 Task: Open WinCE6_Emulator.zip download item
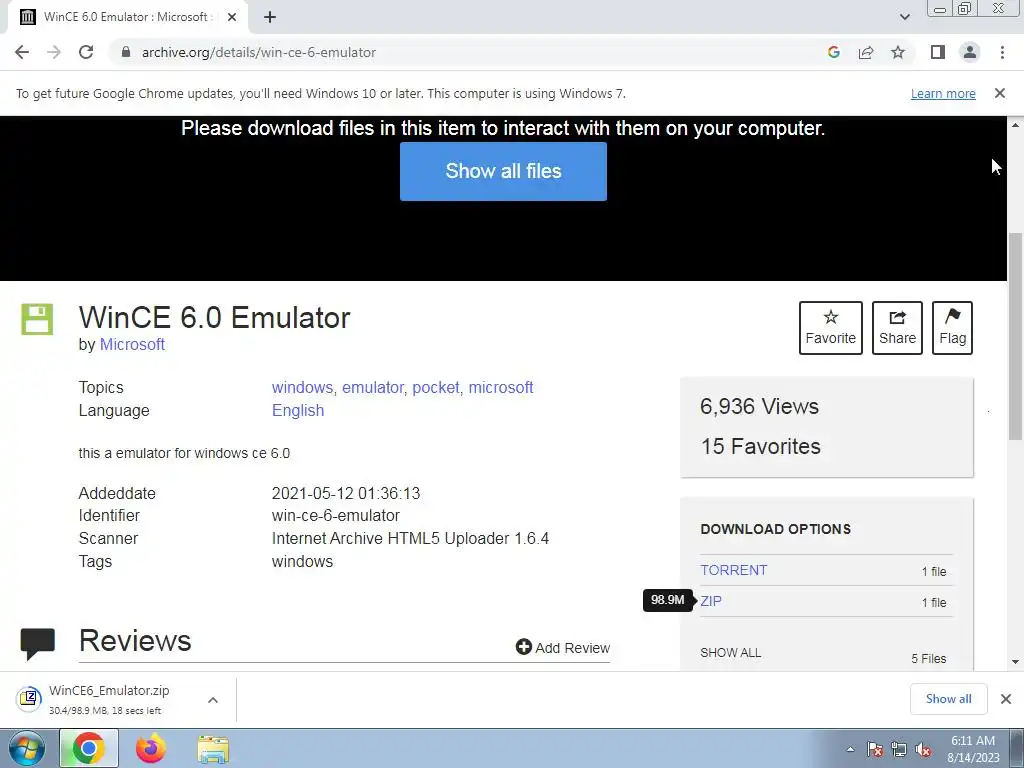tap(108, 699)
